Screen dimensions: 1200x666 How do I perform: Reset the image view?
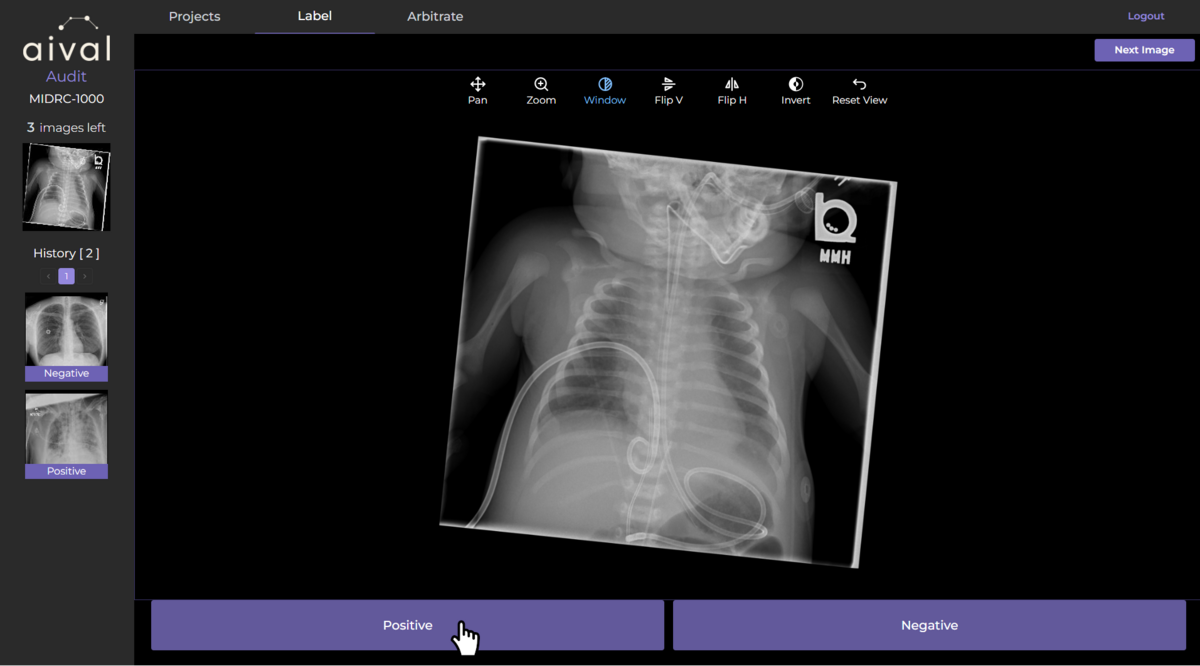[x=859, y=91]
